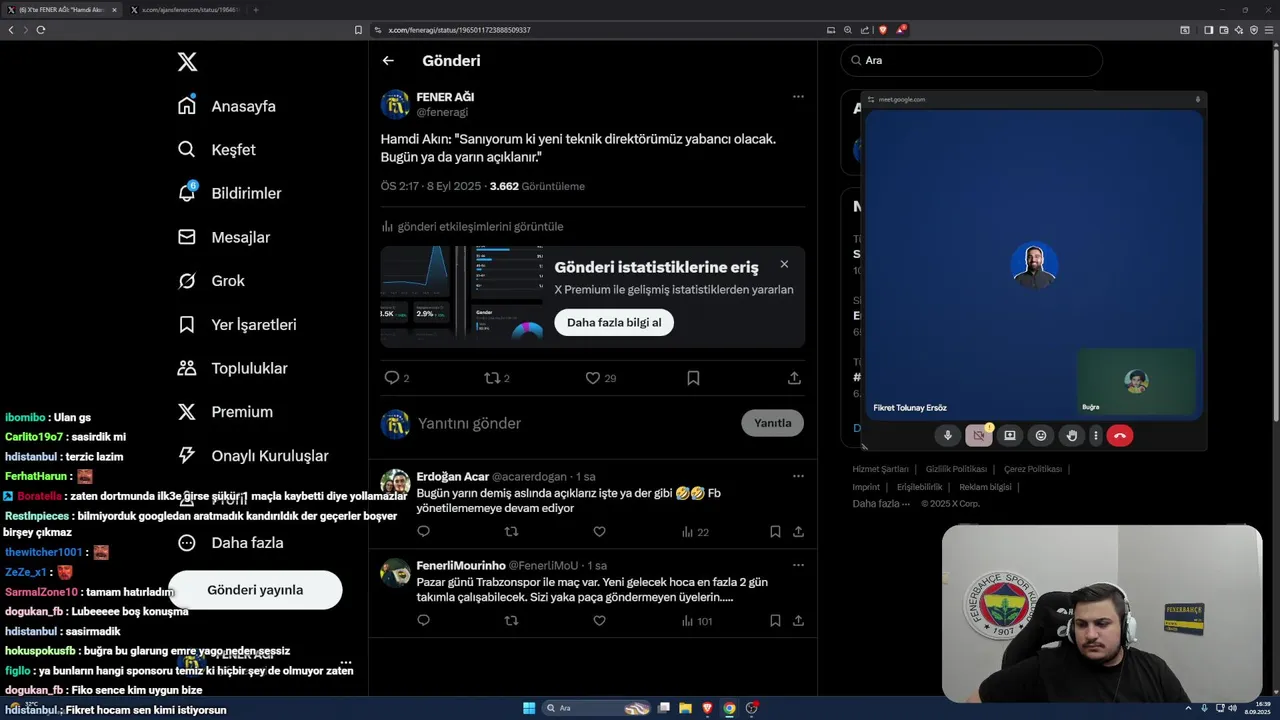Reply icon on main post with 2 replies
Screen dimensions: 1280x720
tap(392, 378)
